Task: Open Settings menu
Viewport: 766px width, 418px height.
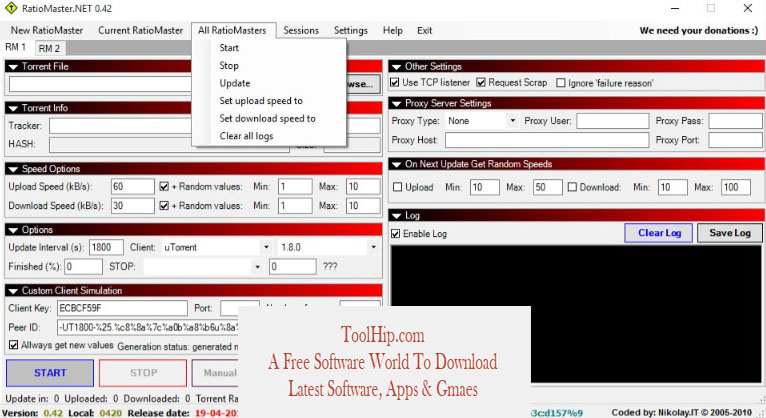Action: coord(351,30)
